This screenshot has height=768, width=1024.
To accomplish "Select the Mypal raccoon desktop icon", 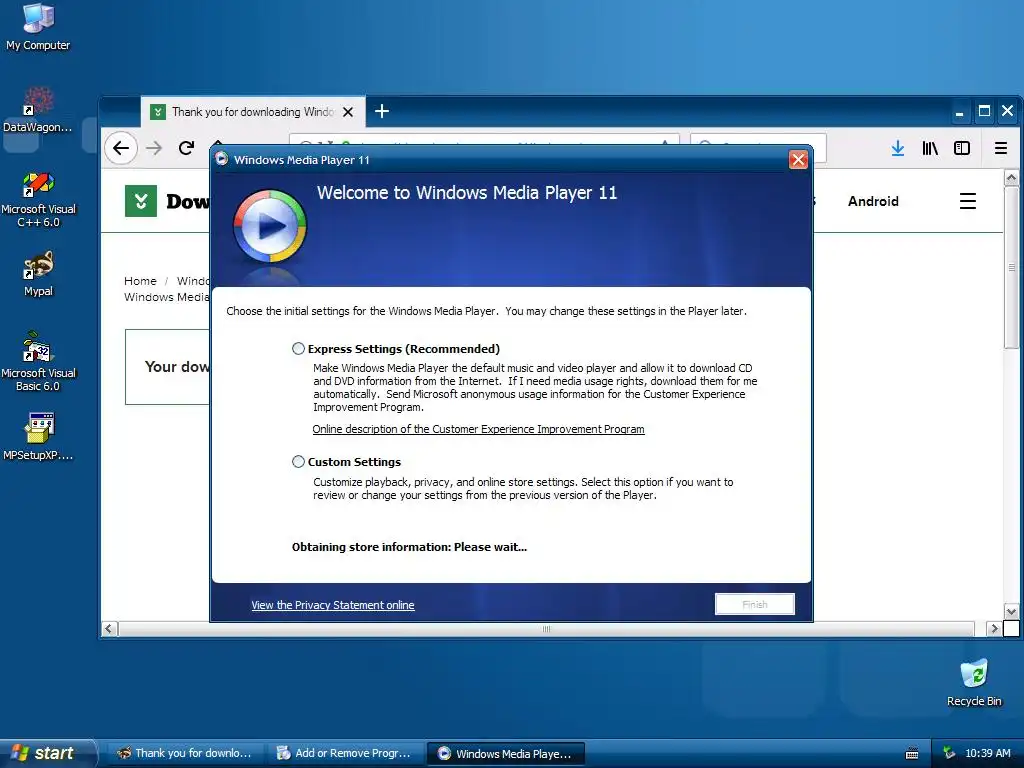I will pyautogui.click(x=38, y=274).
